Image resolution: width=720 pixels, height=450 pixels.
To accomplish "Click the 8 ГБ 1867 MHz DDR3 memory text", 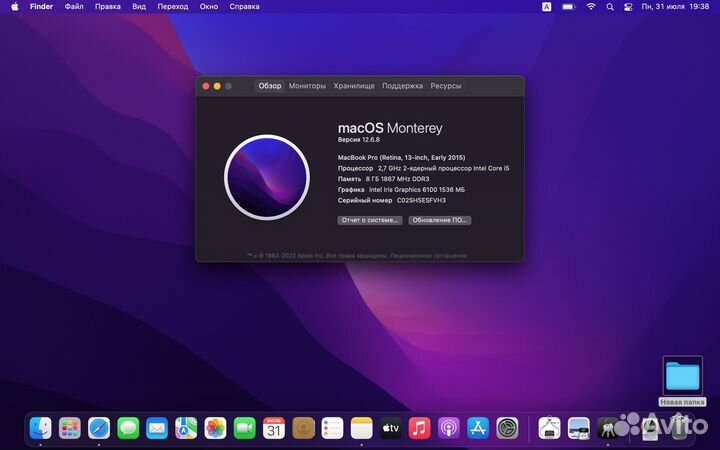I will click(397, 179).
